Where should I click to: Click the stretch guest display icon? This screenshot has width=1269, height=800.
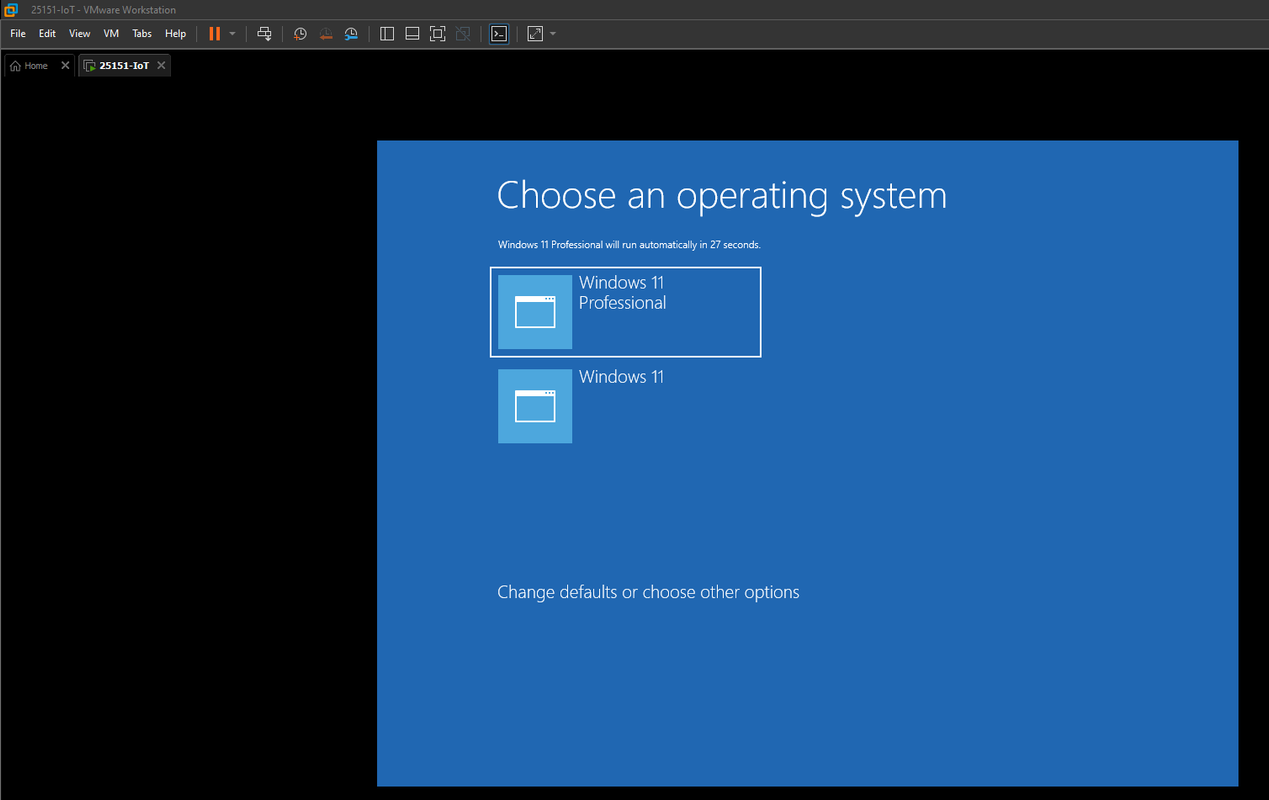[535, 33]
